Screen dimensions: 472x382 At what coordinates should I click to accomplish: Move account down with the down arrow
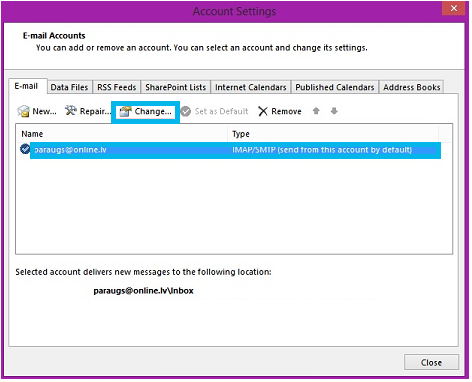coord(334,111)
